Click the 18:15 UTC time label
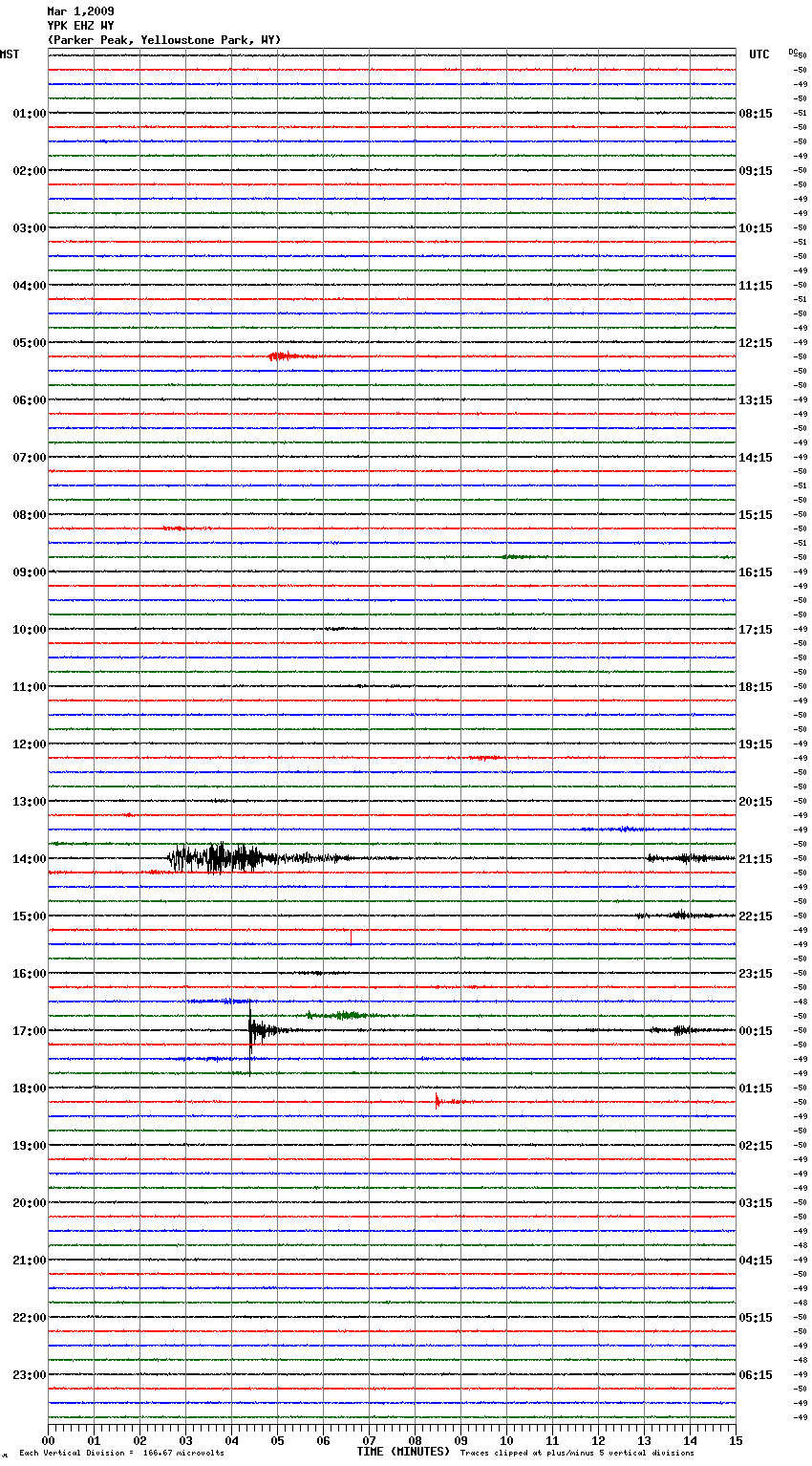This screenshot has height=1466, width=812. tap(756, 687)
